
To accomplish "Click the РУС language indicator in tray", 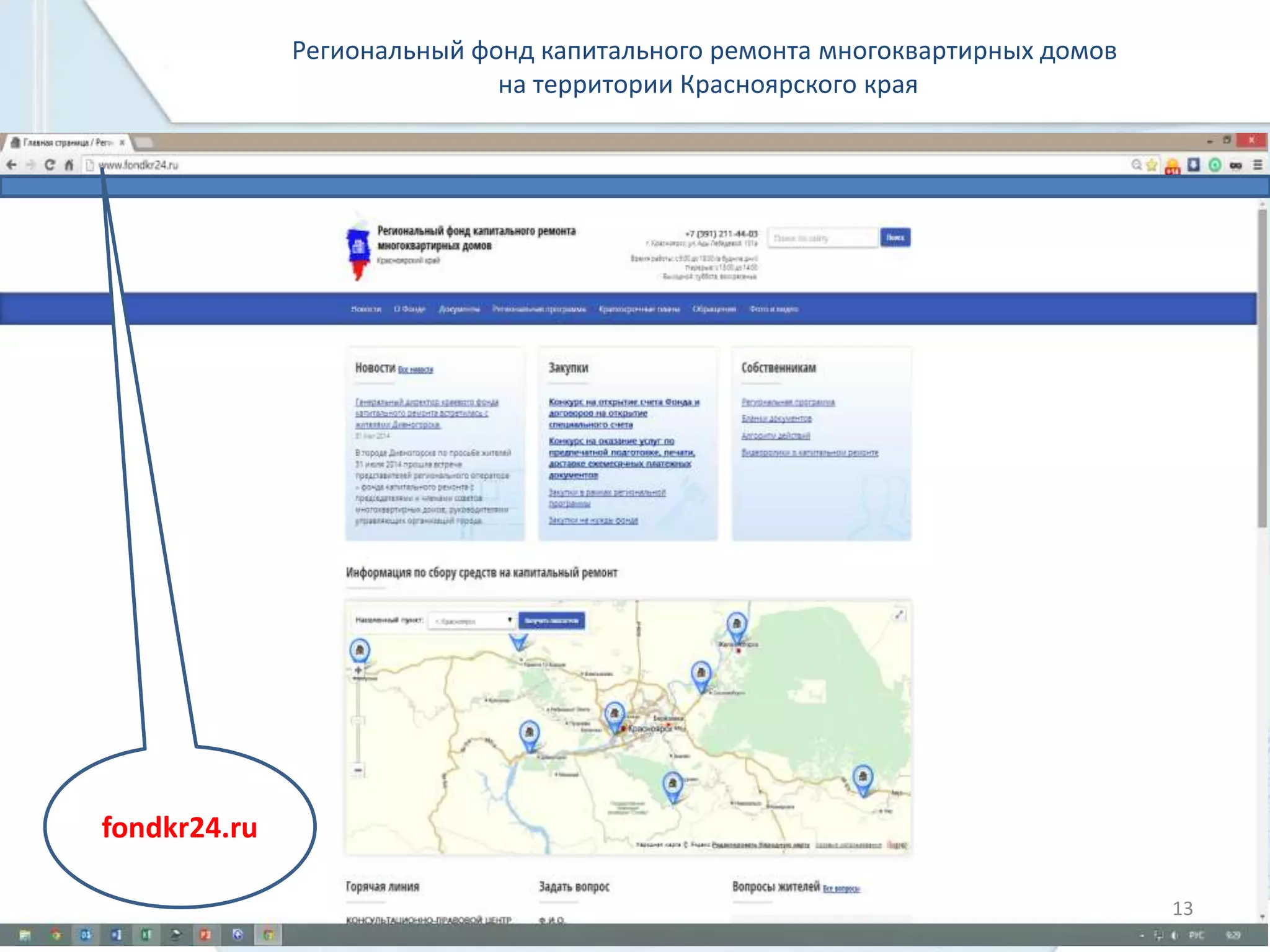I will 1196,935.
